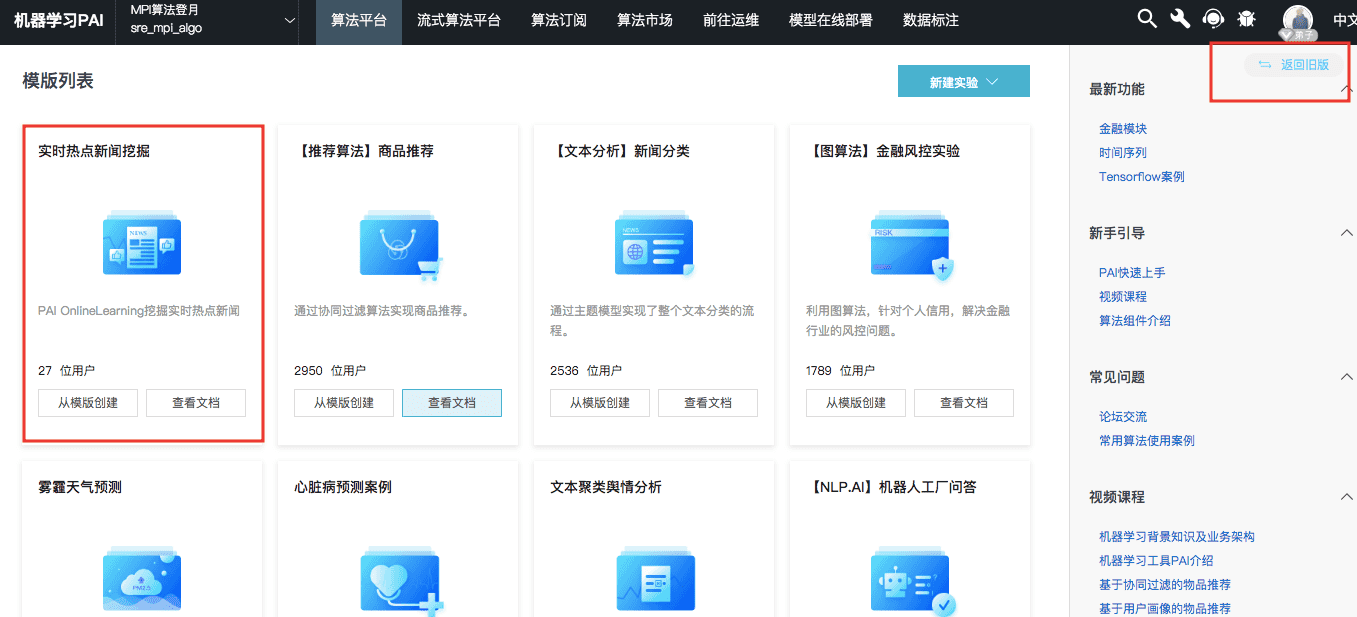Open the 数据标注 menu item
This screenshot has height=617, width=1357.
(x=929, y=20)
